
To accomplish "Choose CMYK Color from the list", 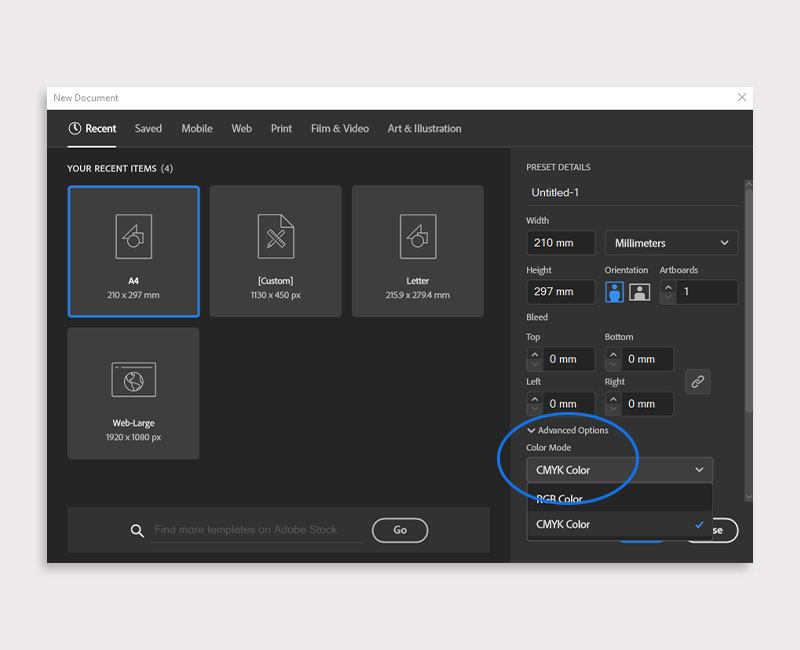I will (619, 524).
